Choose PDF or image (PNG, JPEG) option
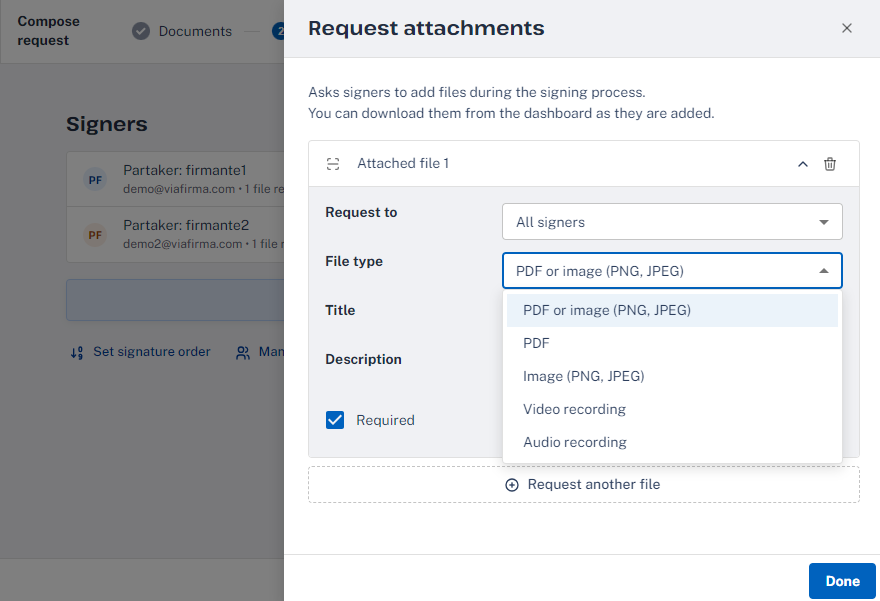 click(672, 310)
